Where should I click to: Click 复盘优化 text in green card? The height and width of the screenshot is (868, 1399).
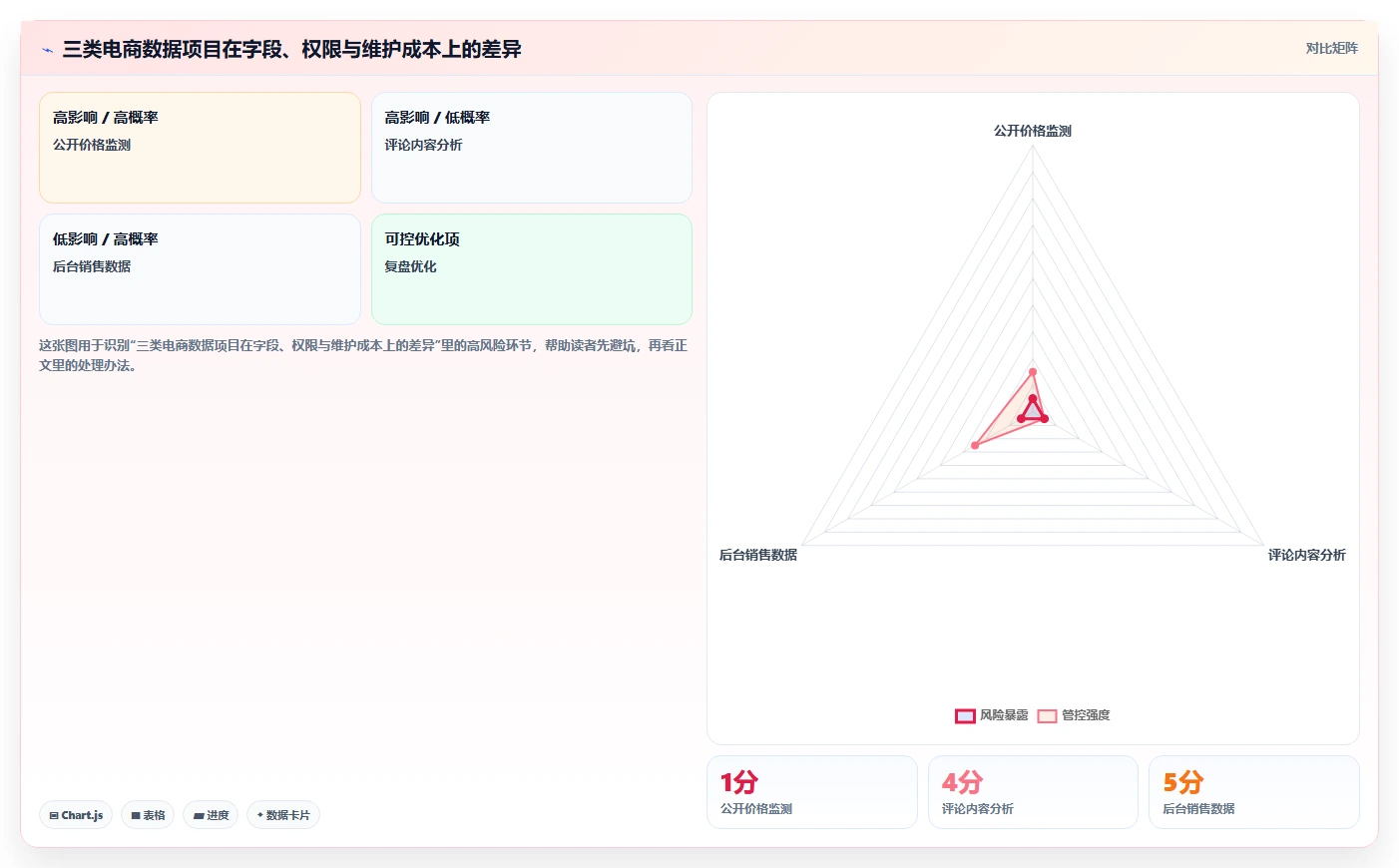pos(411,266)
